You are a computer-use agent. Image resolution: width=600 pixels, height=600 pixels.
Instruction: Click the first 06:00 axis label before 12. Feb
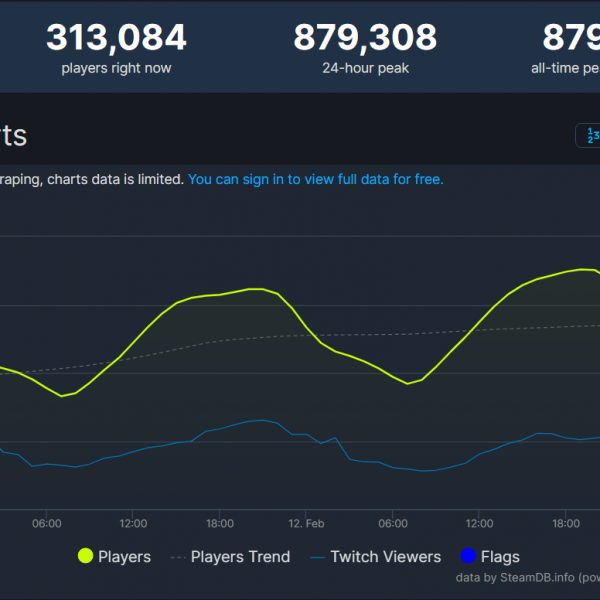point(47,523)
